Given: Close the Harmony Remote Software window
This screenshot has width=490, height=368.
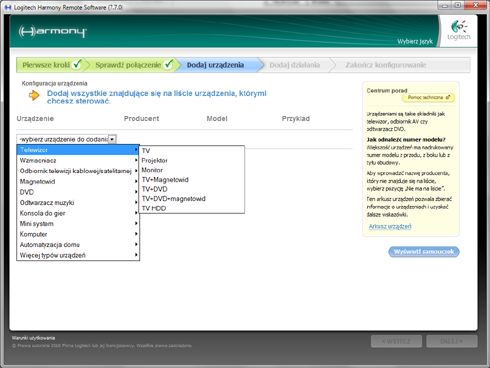Looking at the screenshot, I should (475, 5).
